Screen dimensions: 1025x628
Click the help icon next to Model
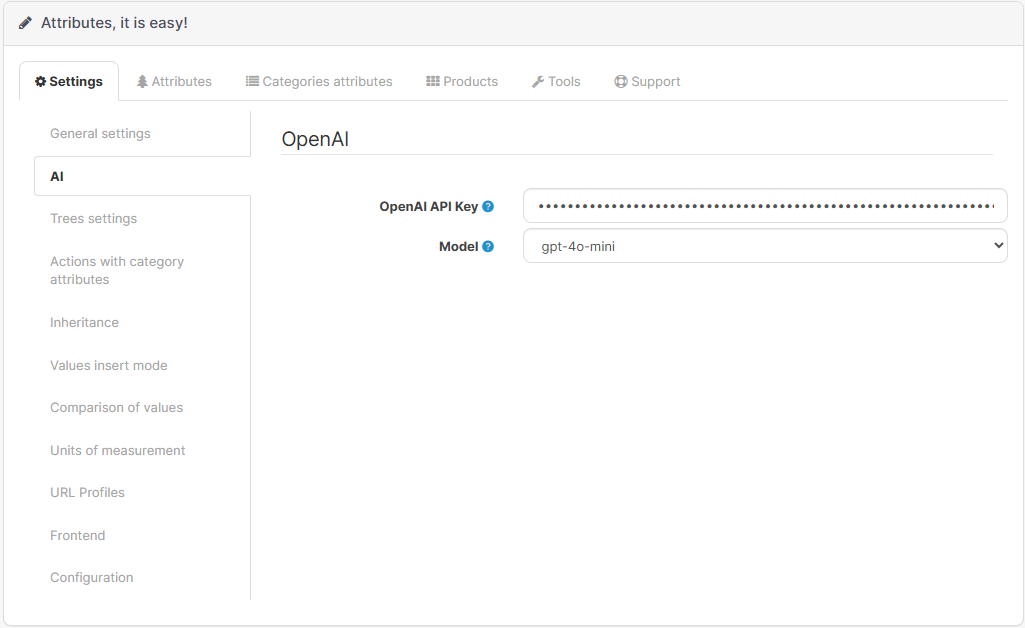click(x=488, y=246)
